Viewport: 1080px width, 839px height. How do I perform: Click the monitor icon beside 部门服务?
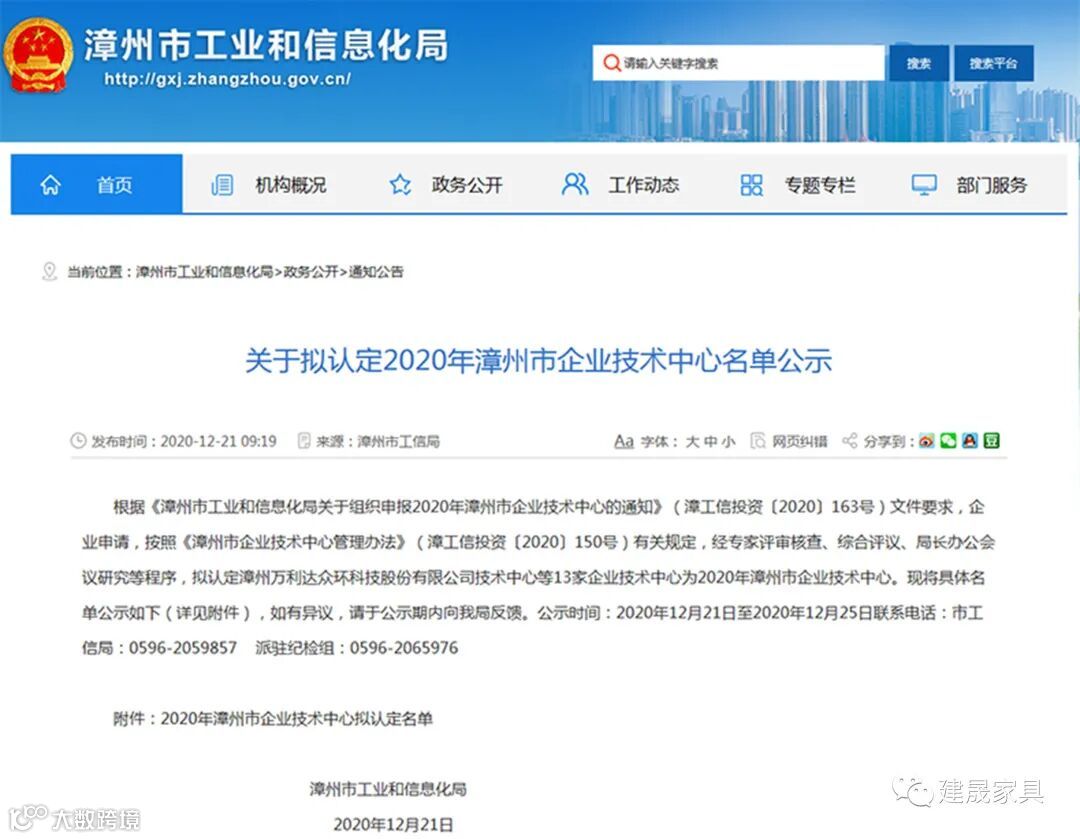coord(924,185)
